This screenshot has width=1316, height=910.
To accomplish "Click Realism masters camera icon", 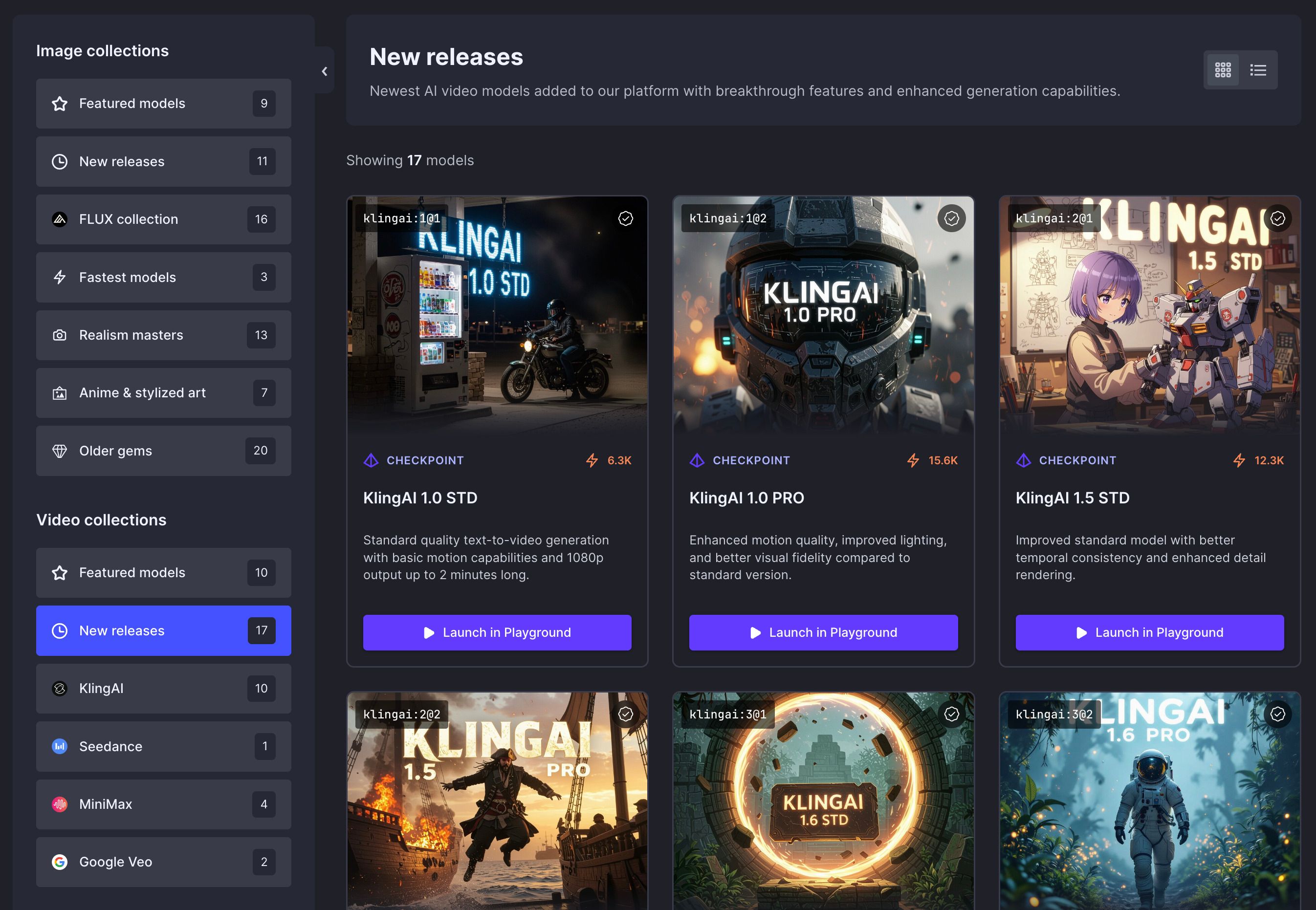I will pos(60,335).
